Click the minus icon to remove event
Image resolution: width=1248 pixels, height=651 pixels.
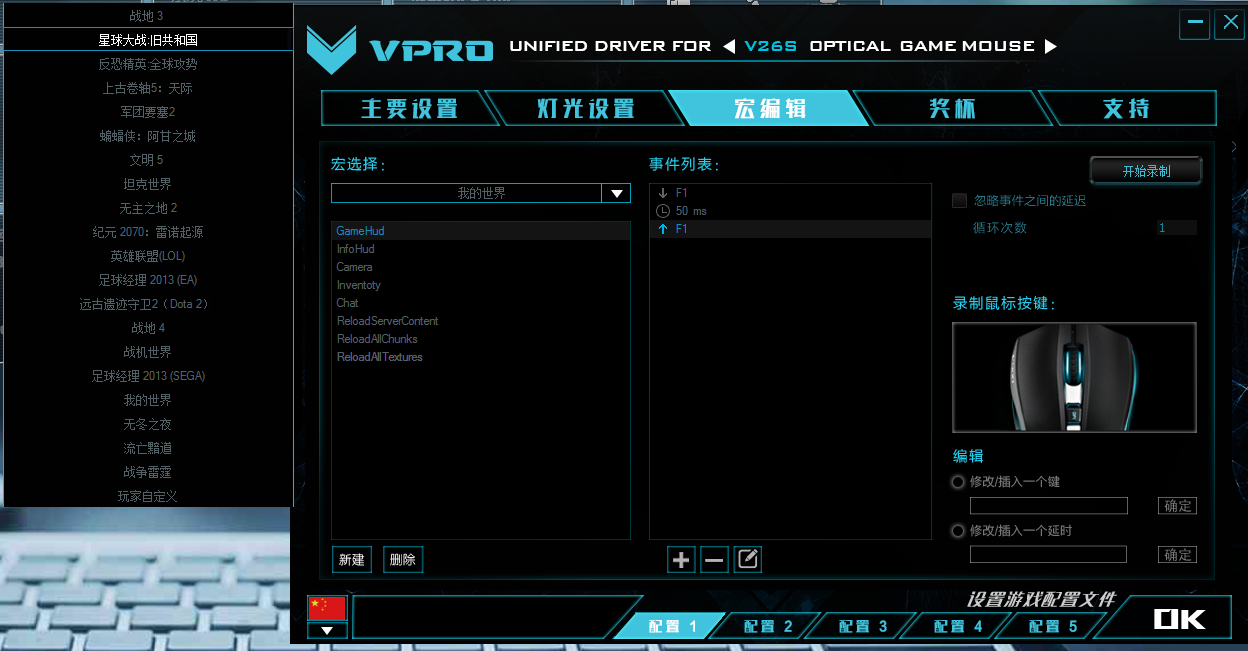pos(714,560)
